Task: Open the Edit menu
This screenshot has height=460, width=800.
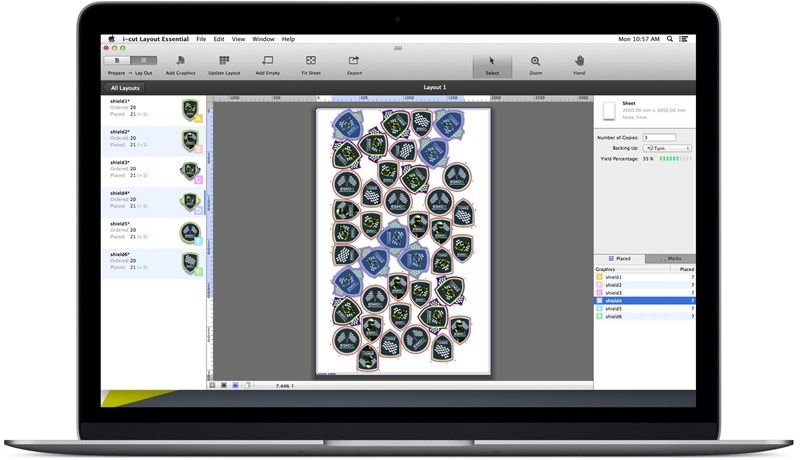Action: [x=219, y=39]
